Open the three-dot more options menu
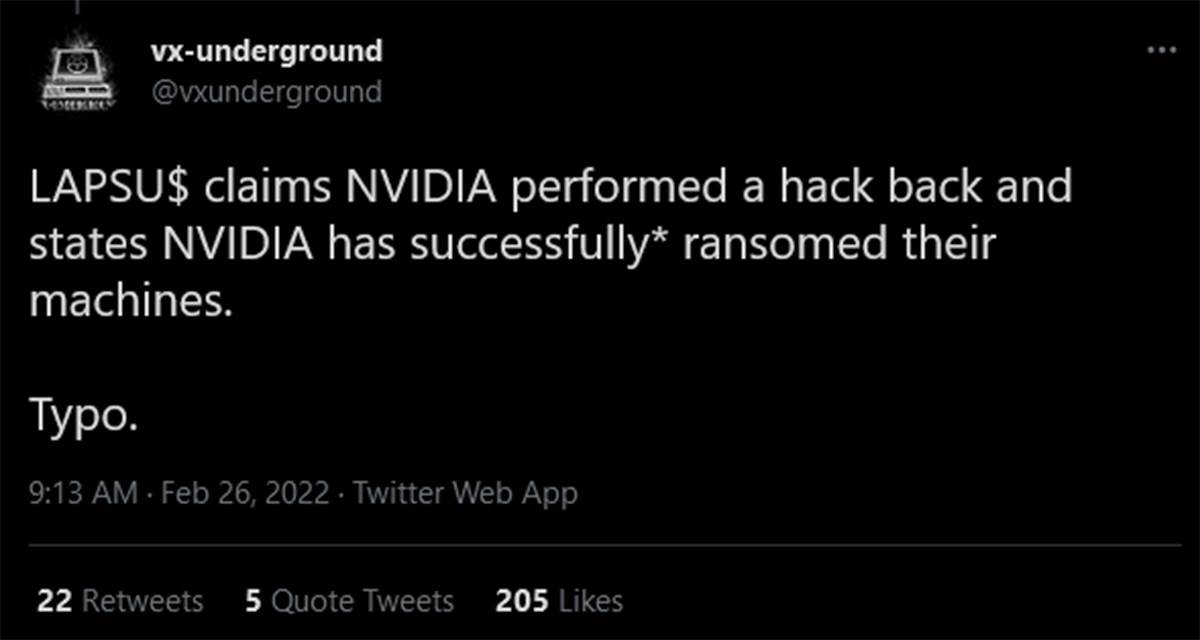Viewport: 1200px width, 640px height. (1161, 51)
